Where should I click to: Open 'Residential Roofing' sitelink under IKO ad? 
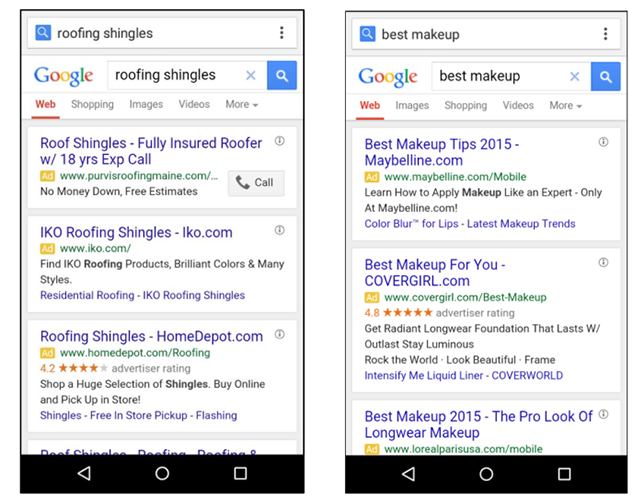pyautogui.click(x=87, y=295)
